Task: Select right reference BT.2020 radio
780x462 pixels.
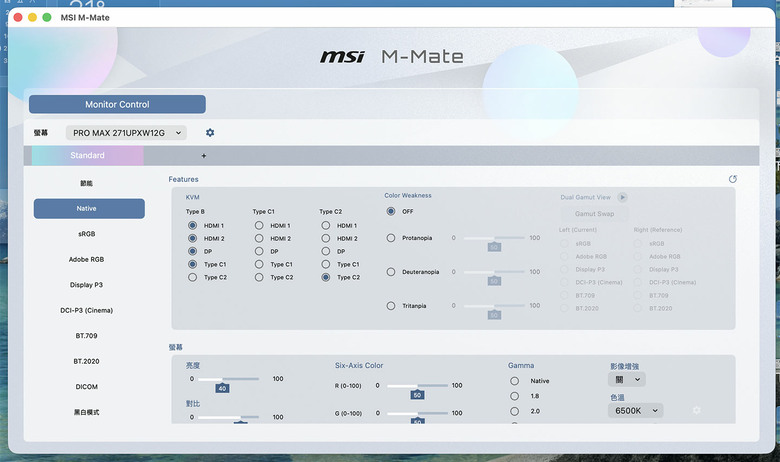Action: [638, 308]
